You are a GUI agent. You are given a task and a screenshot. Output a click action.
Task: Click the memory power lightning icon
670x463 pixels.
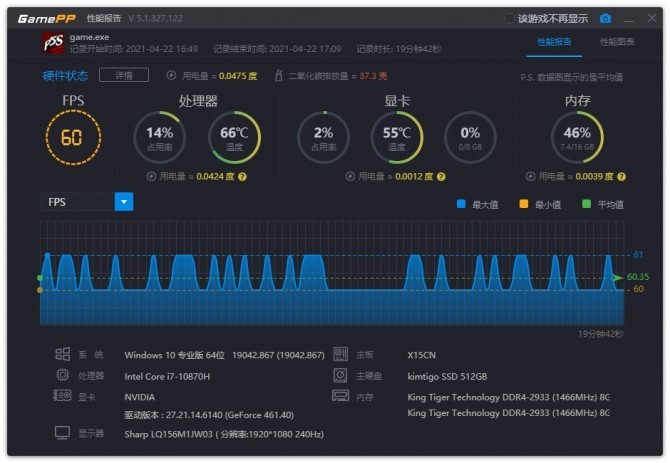(530, 176)
